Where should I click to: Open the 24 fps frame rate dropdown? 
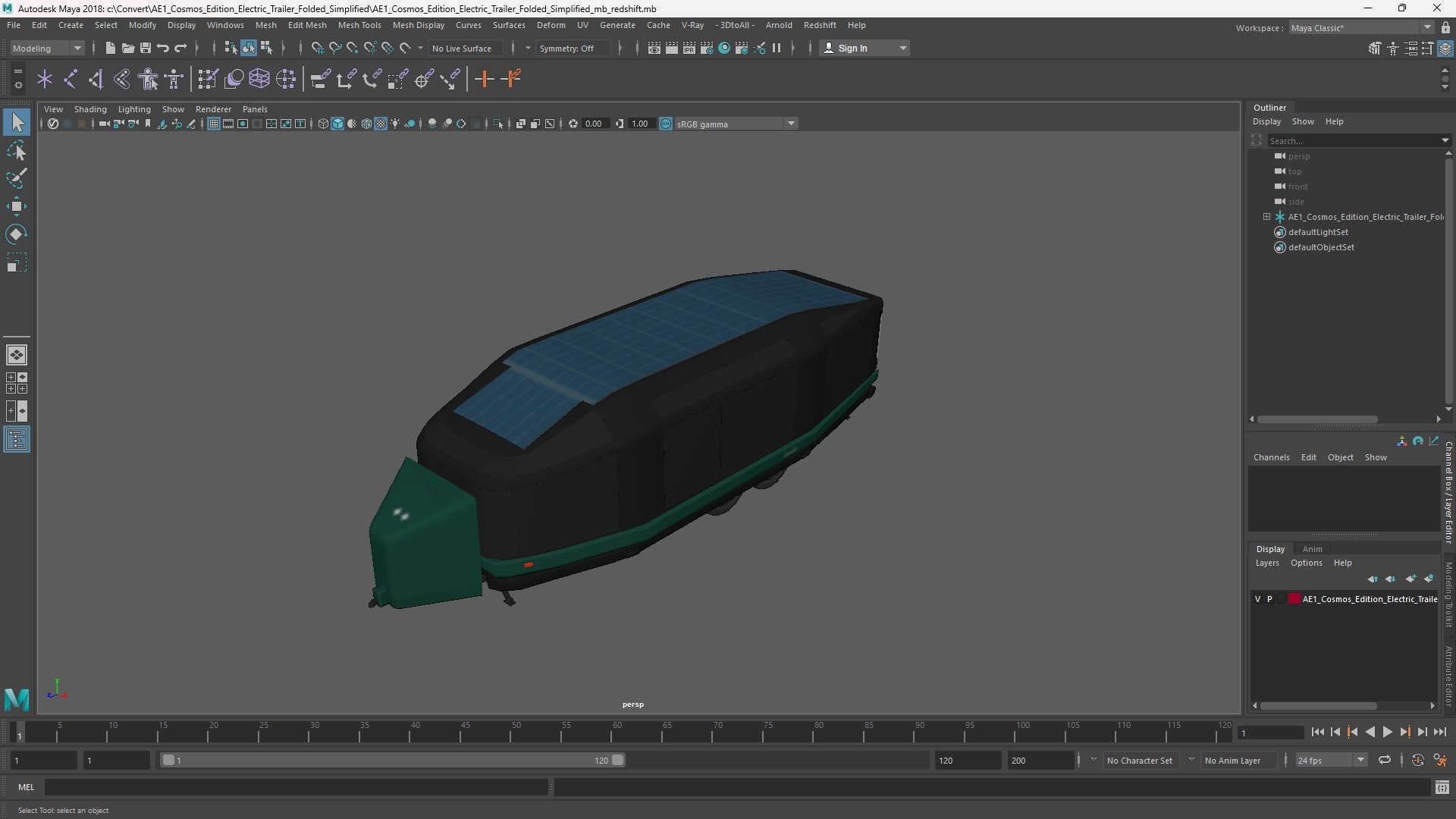1331,760
